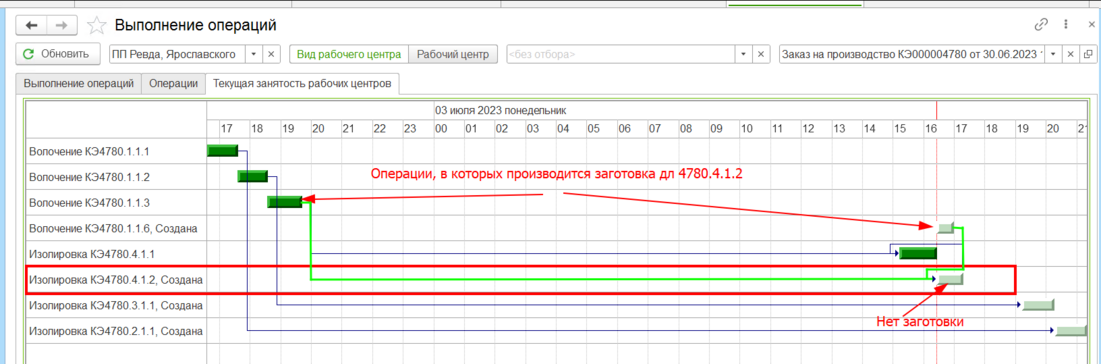Open the production order in a new window
The image size is (1101, 364).
coord(1088,54)
